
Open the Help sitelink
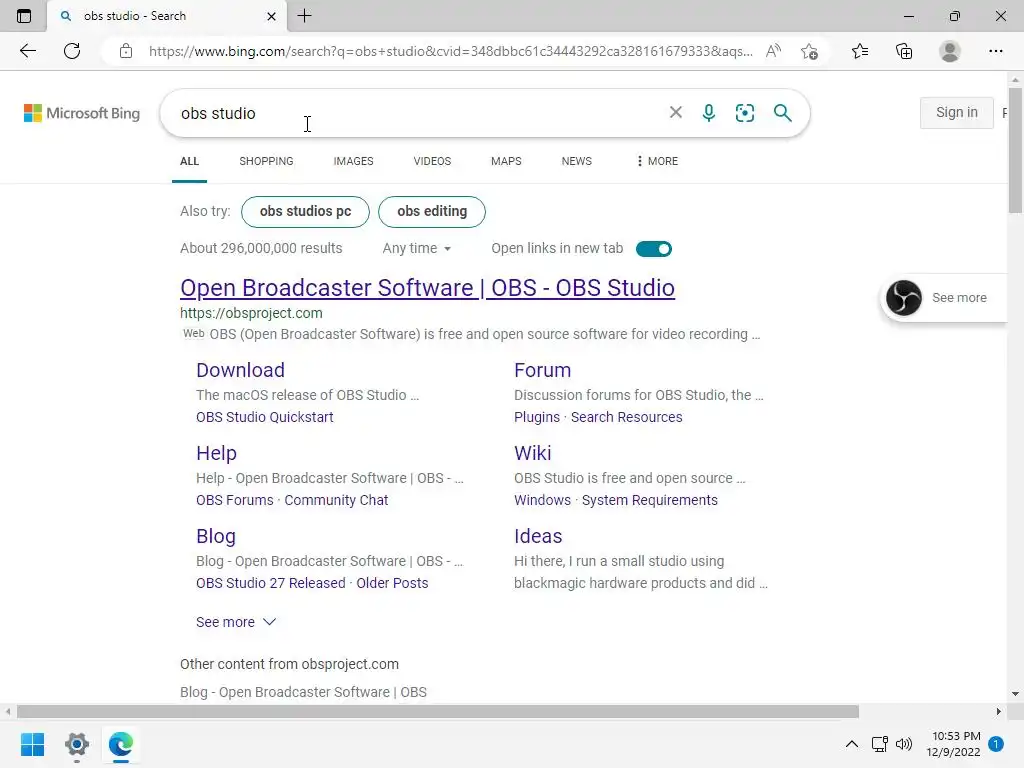216,453
